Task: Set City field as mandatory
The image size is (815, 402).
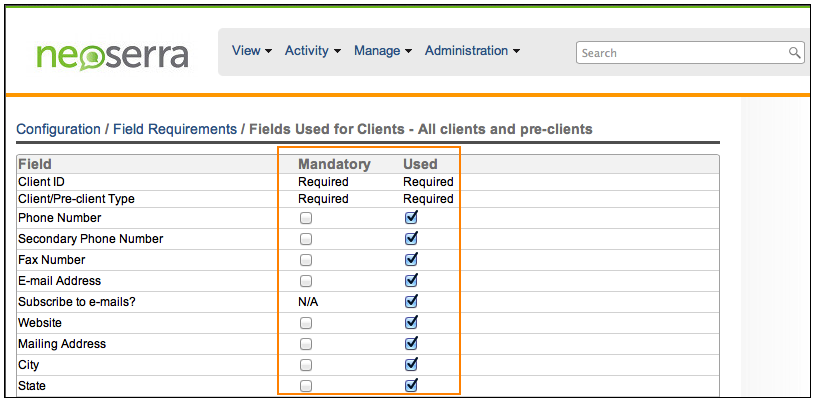Action: pos(306,365)
